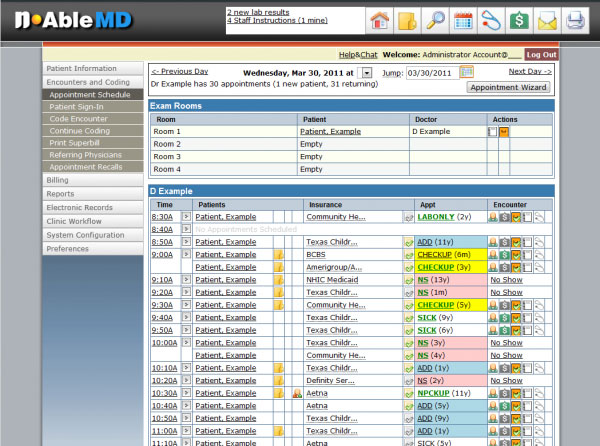Open the Home icon in top toolbar
Screen dimensions: 600x446
point(379,20)
